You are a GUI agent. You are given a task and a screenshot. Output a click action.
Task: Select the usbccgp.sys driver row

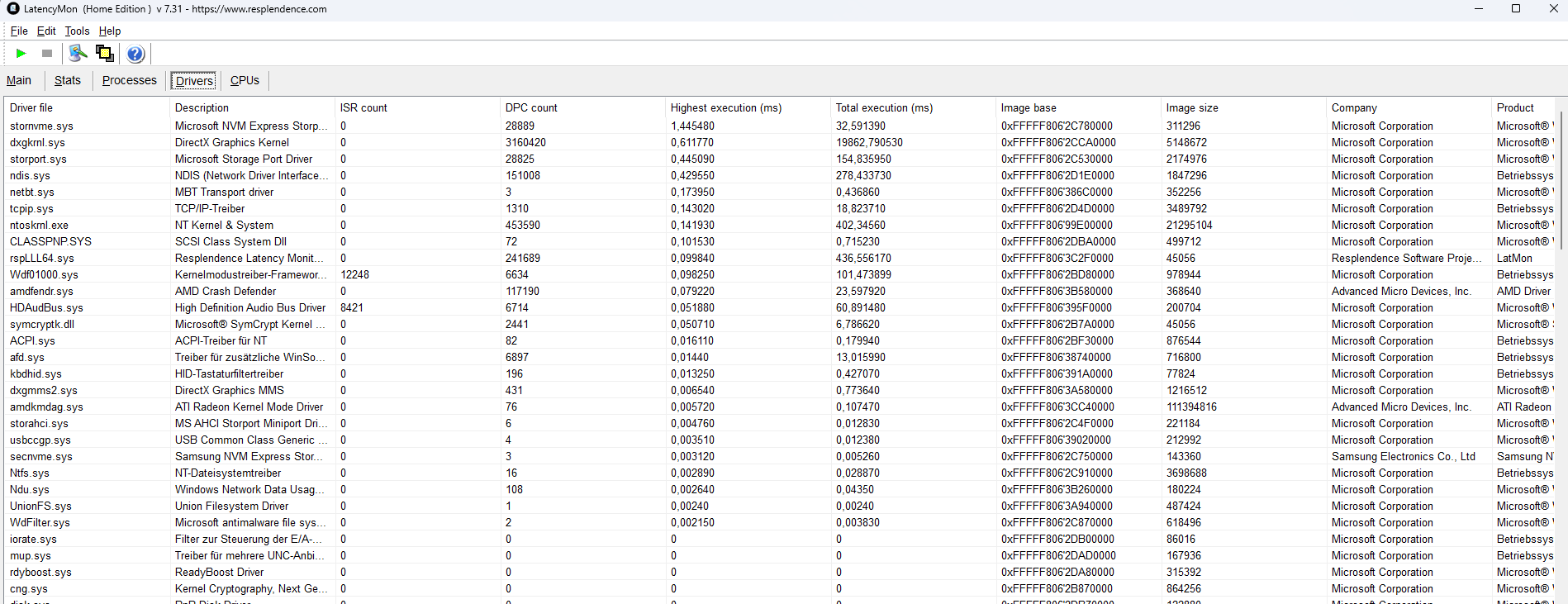[781, 440]
